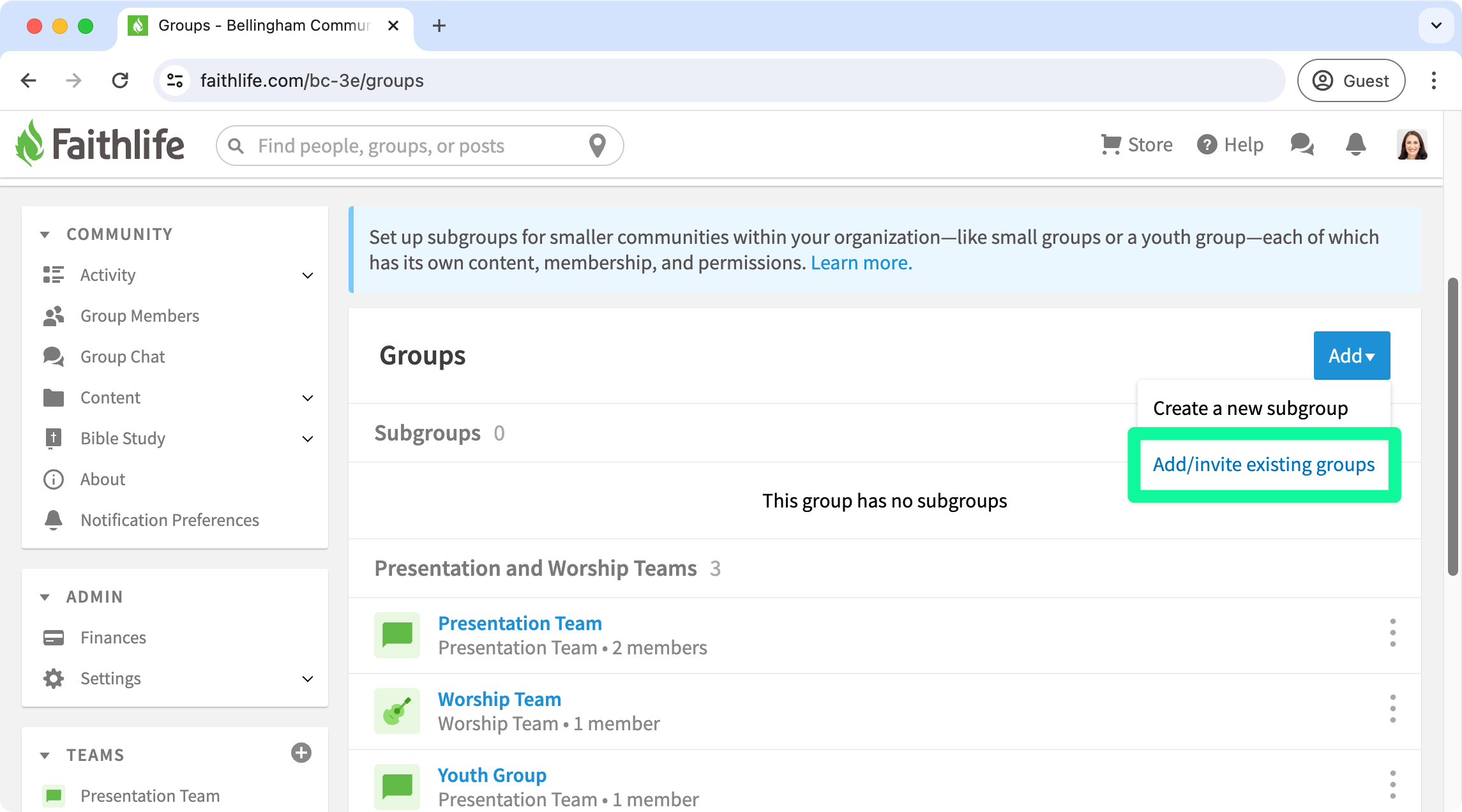
Task: Click the location pin in search bar
Action: click(597, 146)
